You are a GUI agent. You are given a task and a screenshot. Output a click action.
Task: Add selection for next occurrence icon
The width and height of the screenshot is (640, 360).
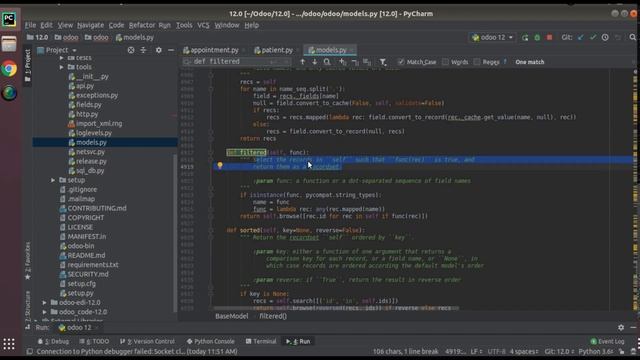pyautogui.click(x=342, y=62)
